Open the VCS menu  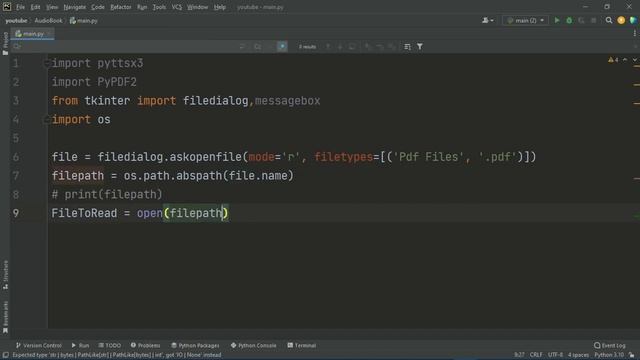(x=177, y=7)
